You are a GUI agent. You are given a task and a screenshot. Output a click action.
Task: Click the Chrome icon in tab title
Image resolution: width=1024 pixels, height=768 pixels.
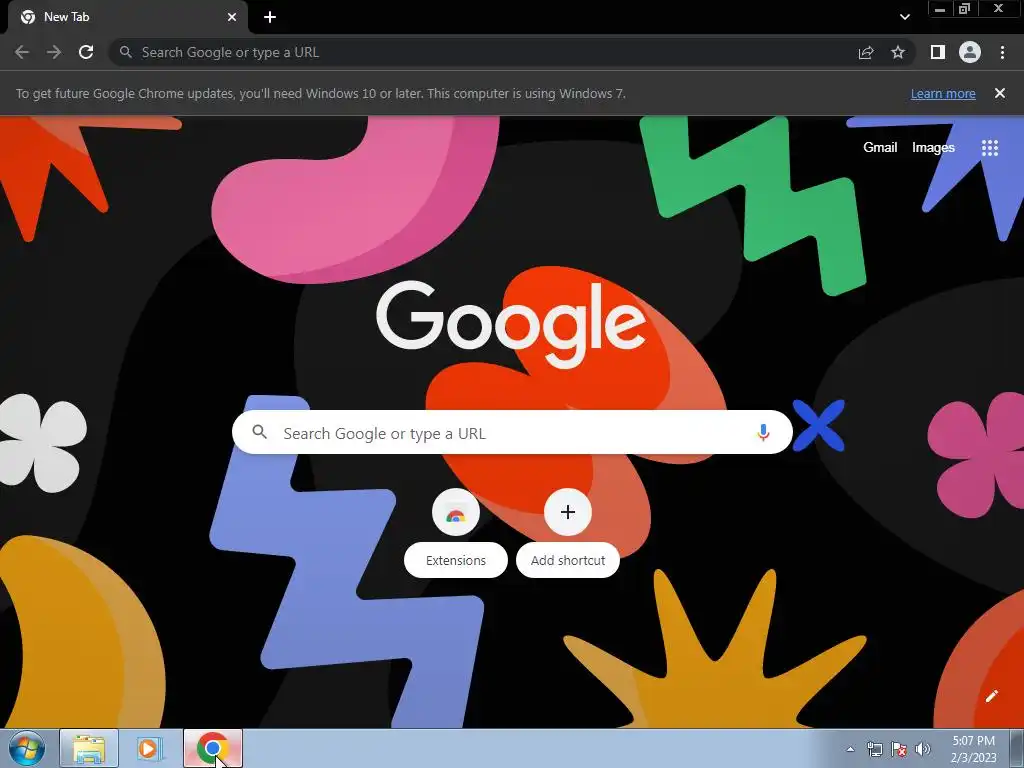click(28, 17)
